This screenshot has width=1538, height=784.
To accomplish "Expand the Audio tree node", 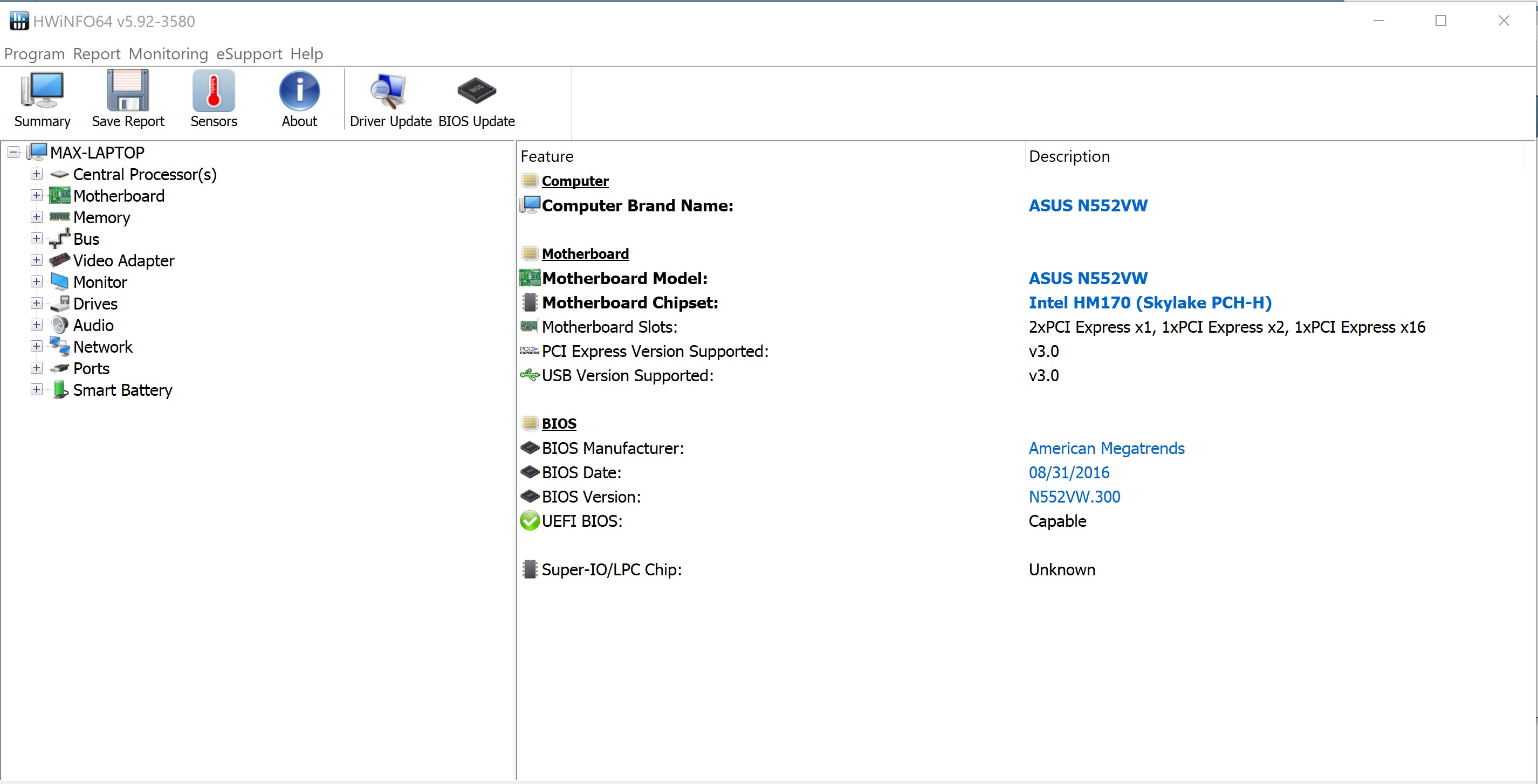I will point(37,325).
